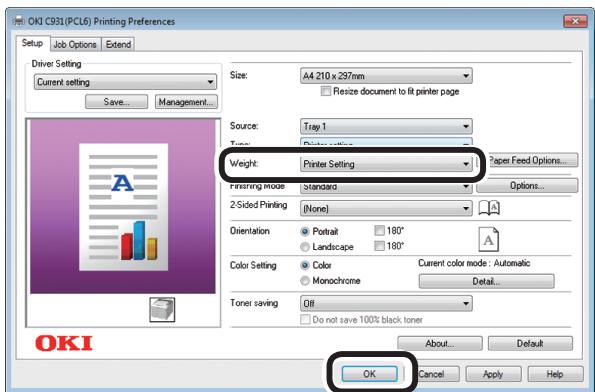Click the About... button
This screenshot has height=392, width=595.
coord(440,343)
